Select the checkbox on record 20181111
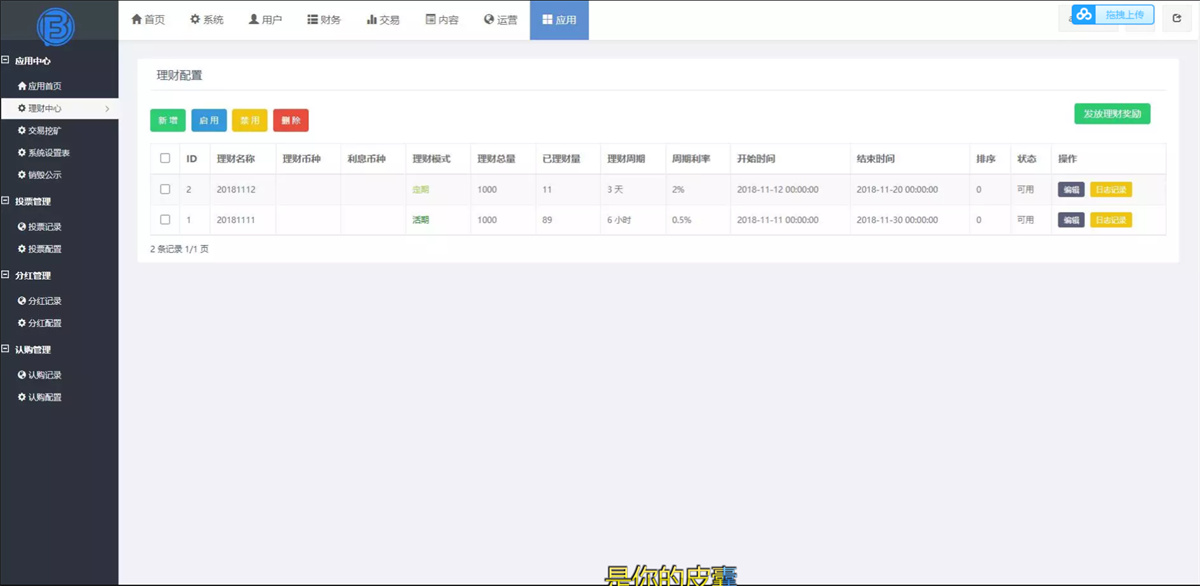The width and height of the screenshot is (1200, 586). (x=166, y=219)
